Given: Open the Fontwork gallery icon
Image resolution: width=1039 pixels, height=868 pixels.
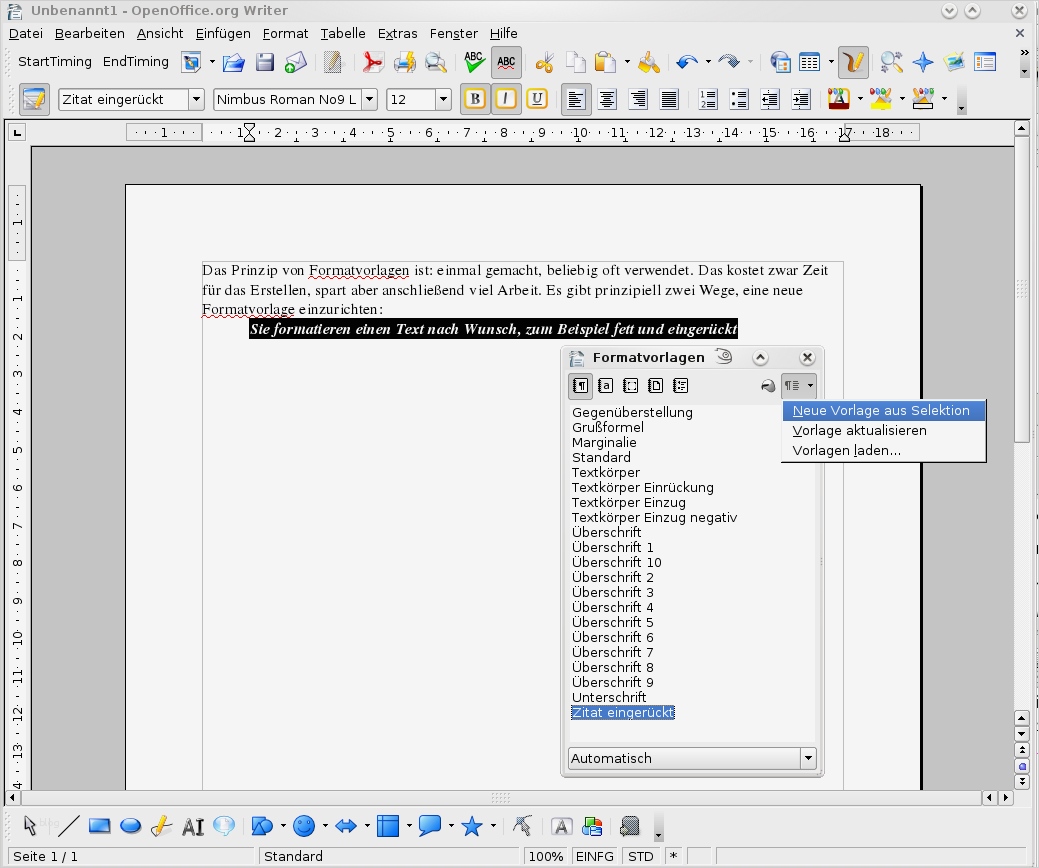Looking at the screenshot, I should [x=562, y=826].
